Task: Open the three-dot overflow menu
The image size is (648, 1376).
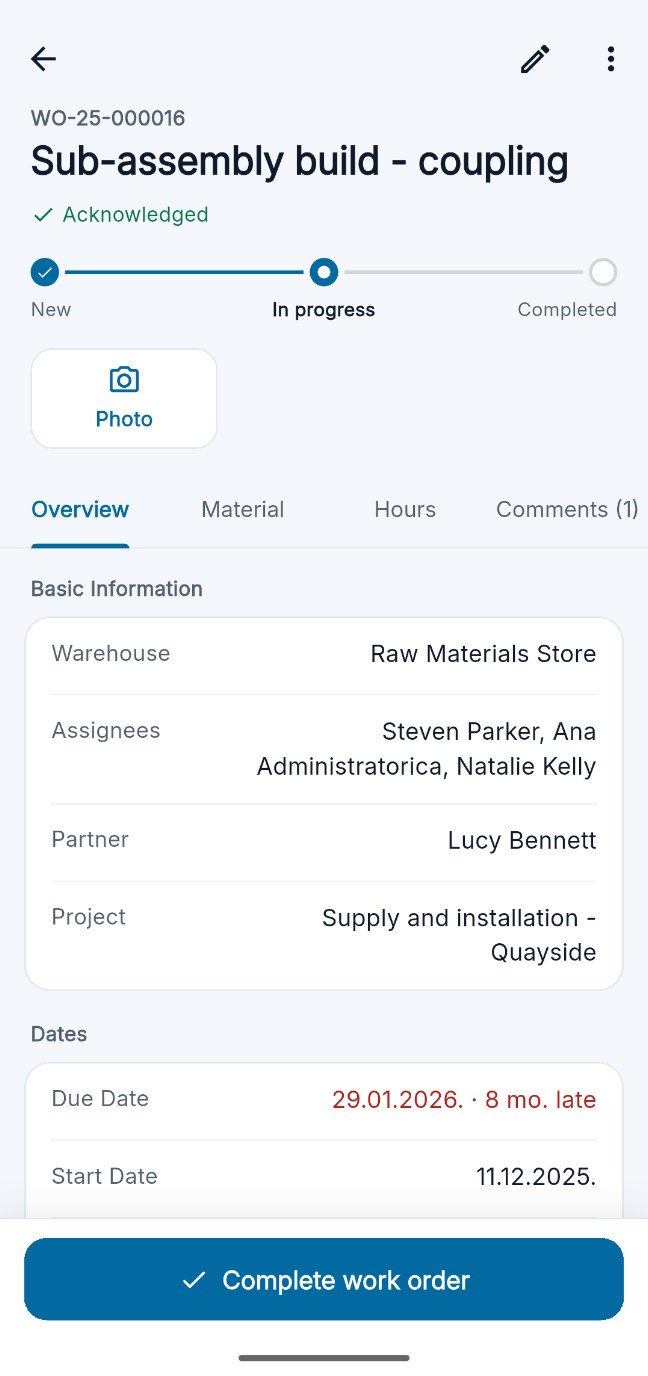Action: (x=611, y=59)
